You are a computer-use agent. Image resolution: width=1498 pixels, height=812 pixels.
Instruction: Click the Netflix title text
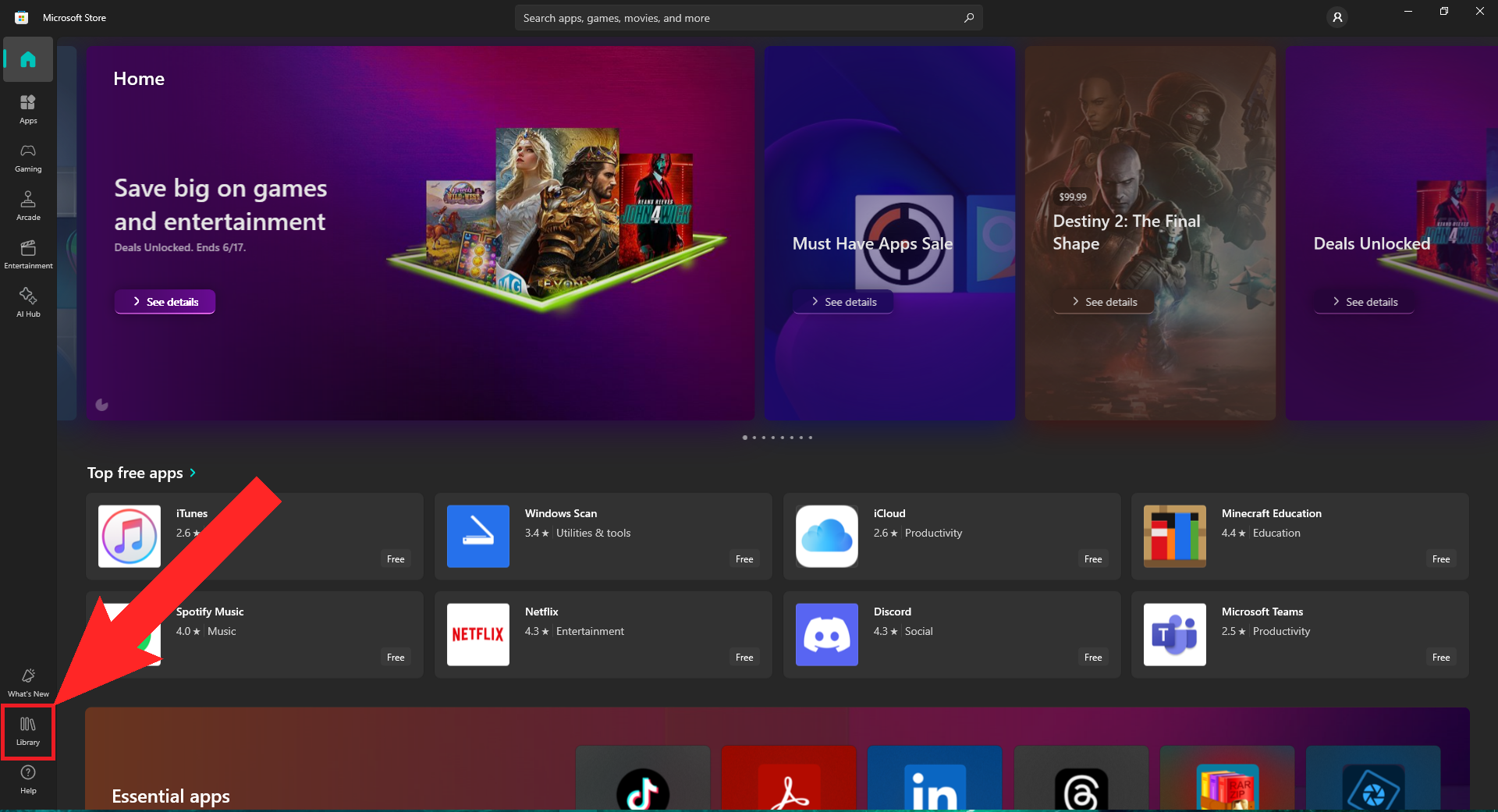[x=541, y=612]
